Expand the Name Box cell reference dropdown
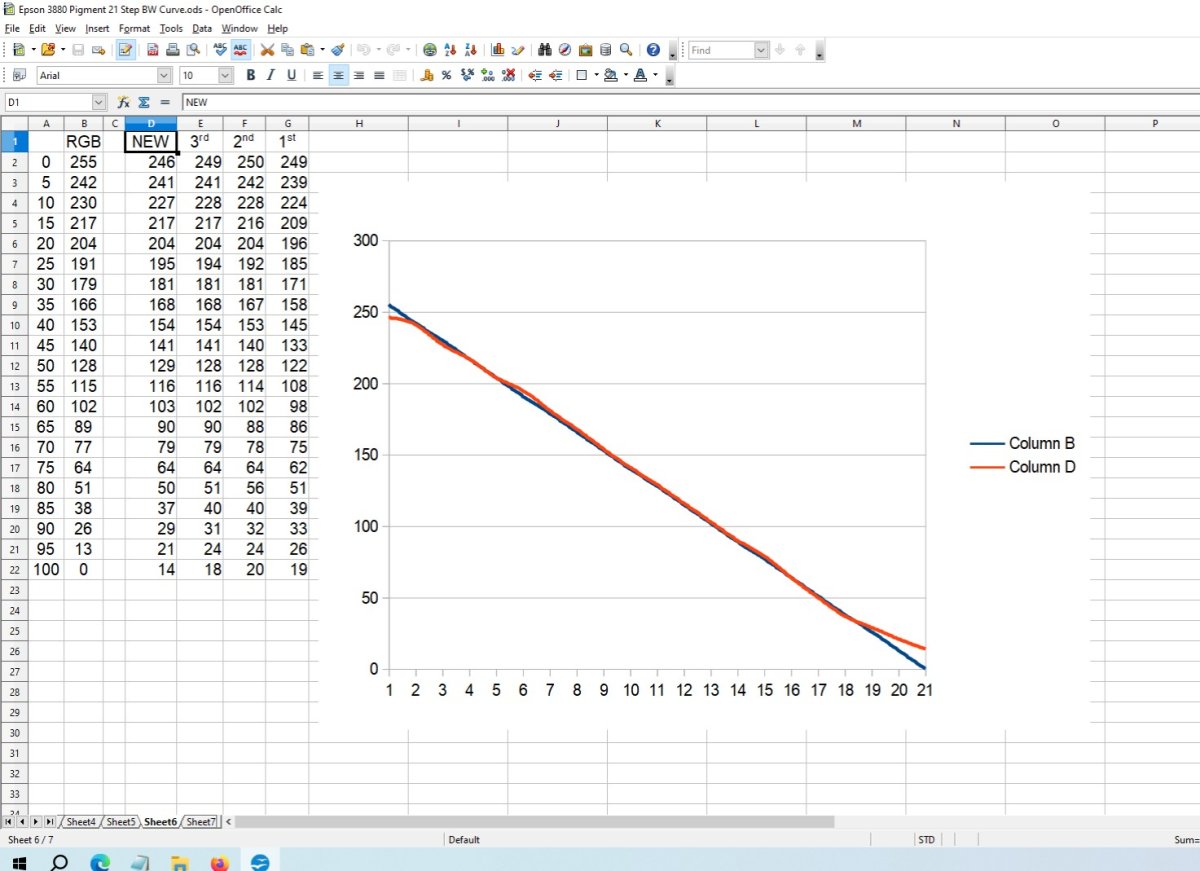Screen dimensions: 1200x871 tap(98, 102)
